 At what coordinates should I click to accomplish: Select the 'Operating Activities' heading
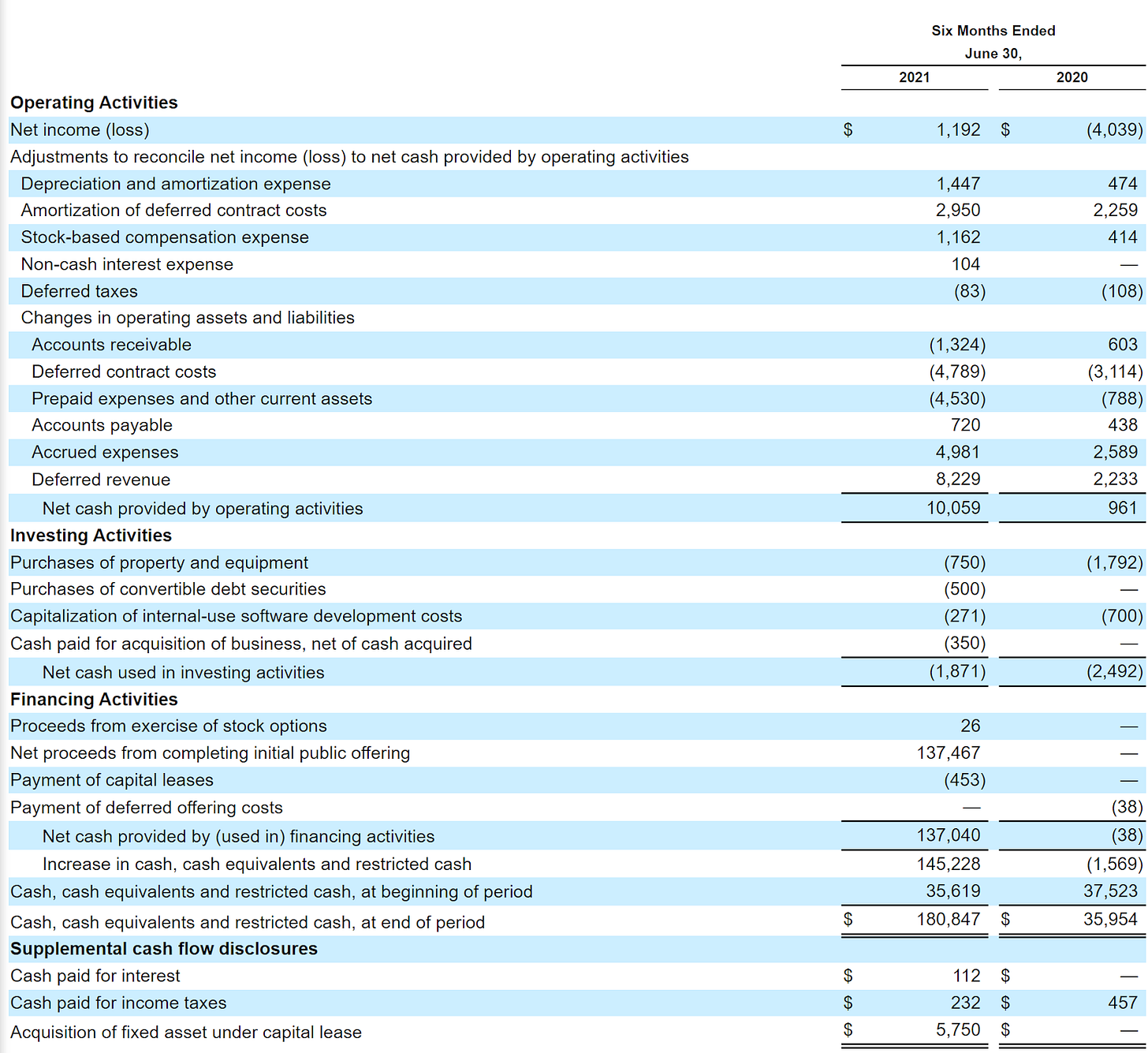coord(94,103)
